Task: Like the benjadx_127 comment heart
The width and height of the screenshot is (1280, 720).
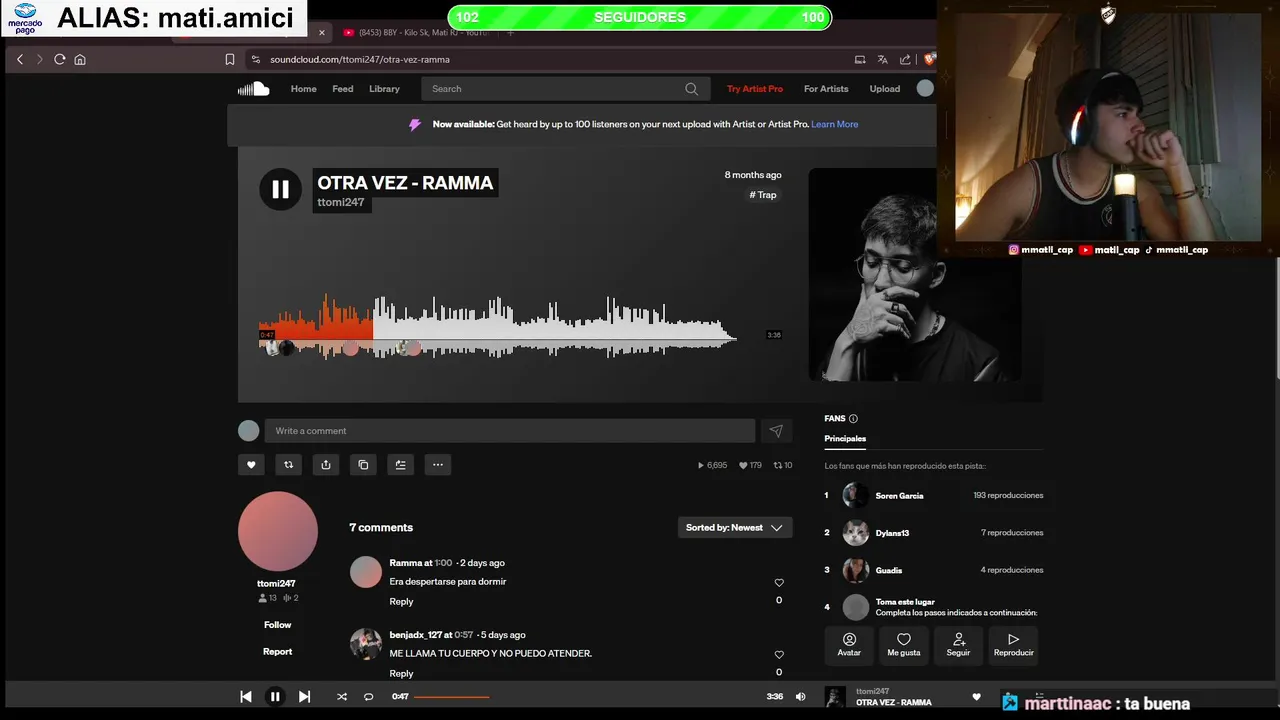Action: click(779, 655)
